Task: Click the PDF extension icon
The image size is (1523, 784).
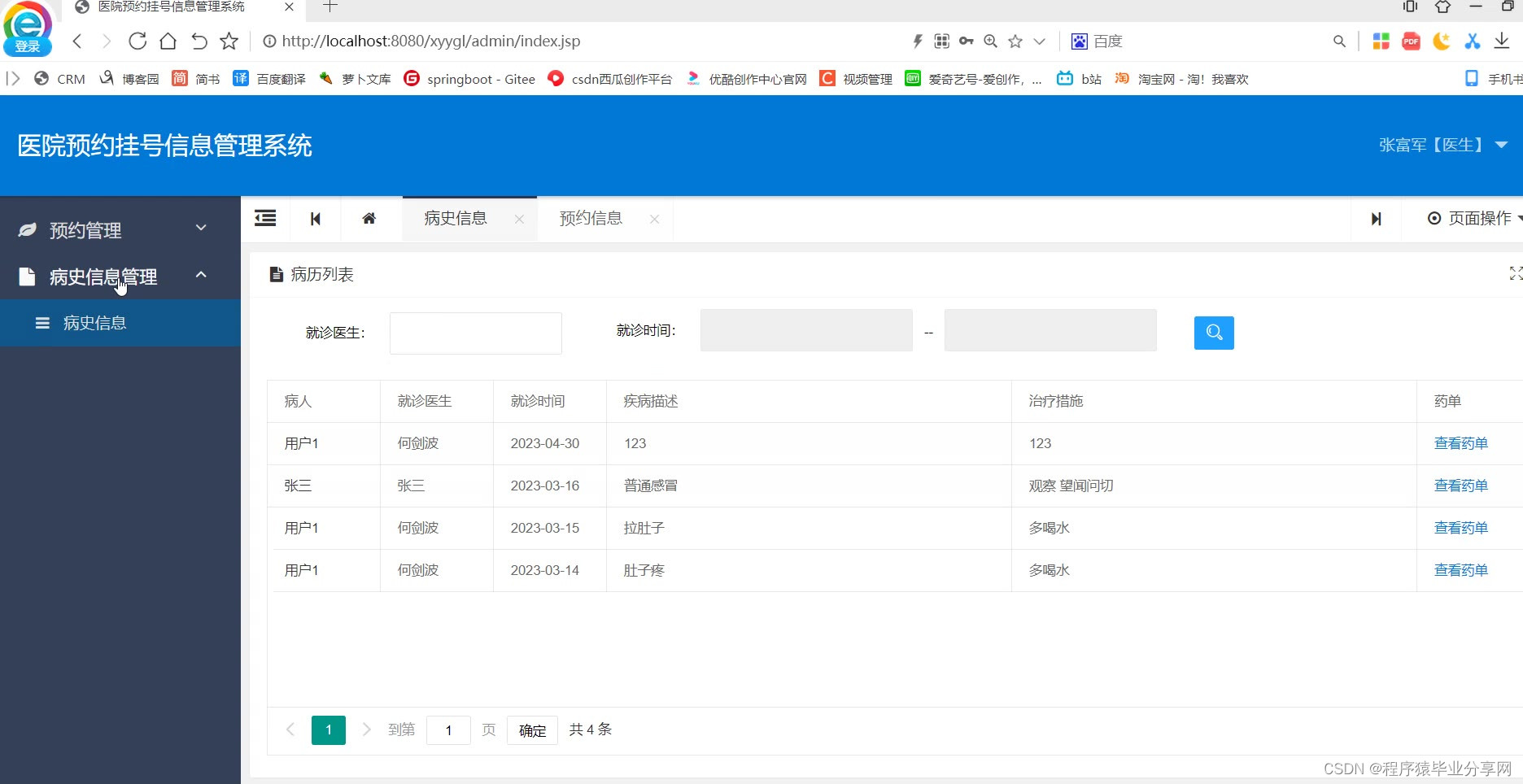Action: coord(1412,41)
